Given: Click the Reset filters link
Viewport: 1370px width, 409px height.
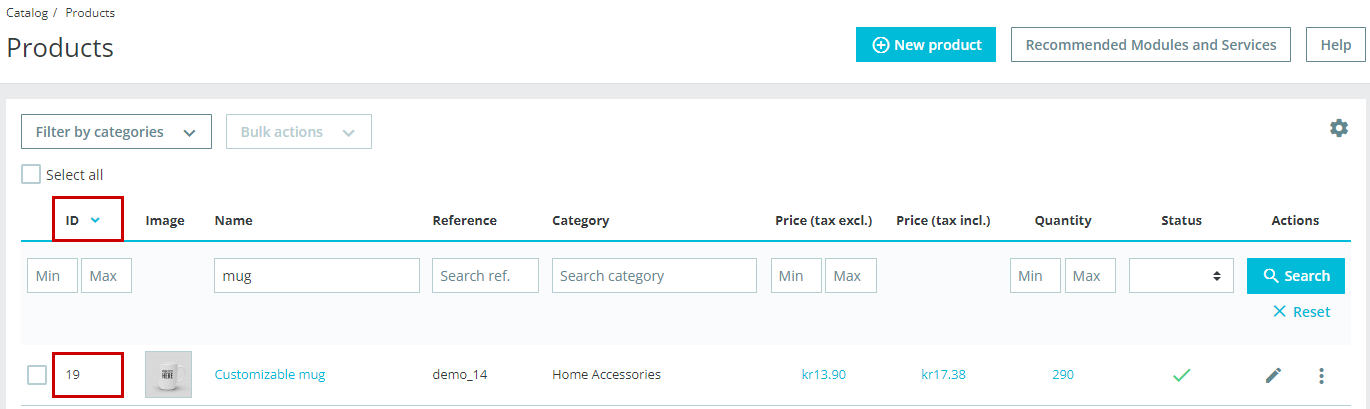Looking at the screenshot, I should [1301, 312].
